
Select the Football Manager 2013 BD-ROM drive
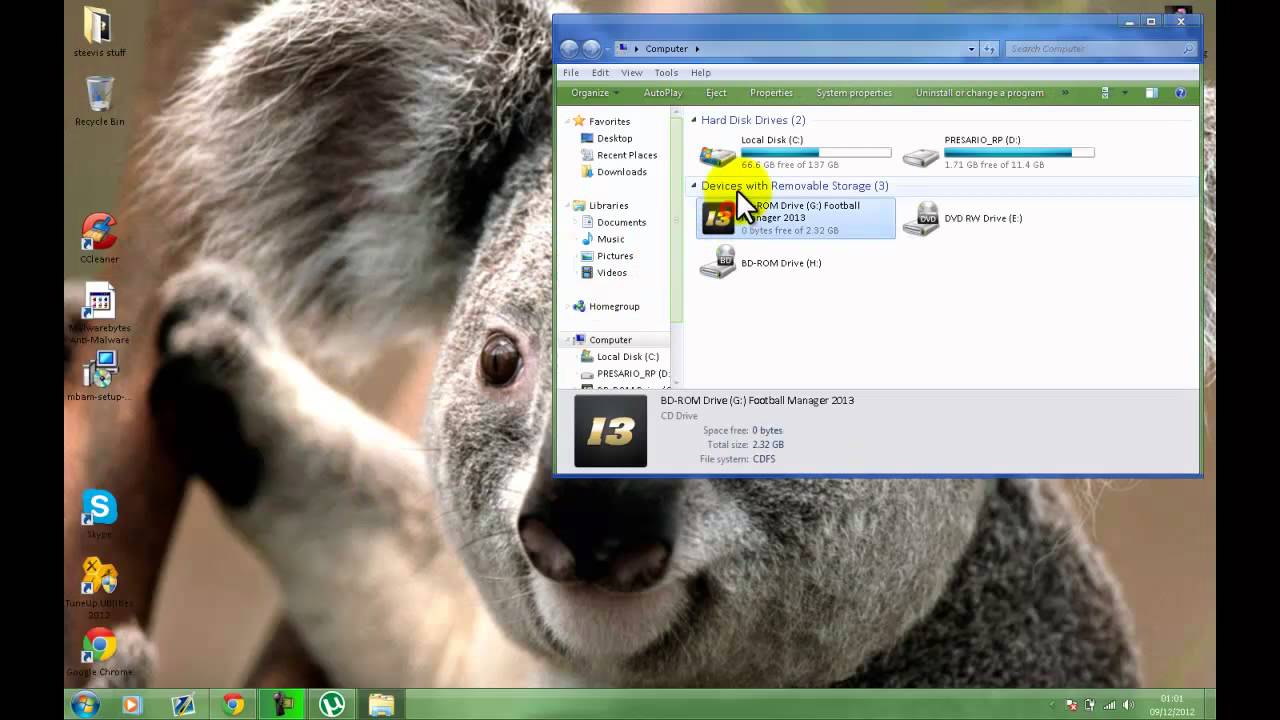796,218
